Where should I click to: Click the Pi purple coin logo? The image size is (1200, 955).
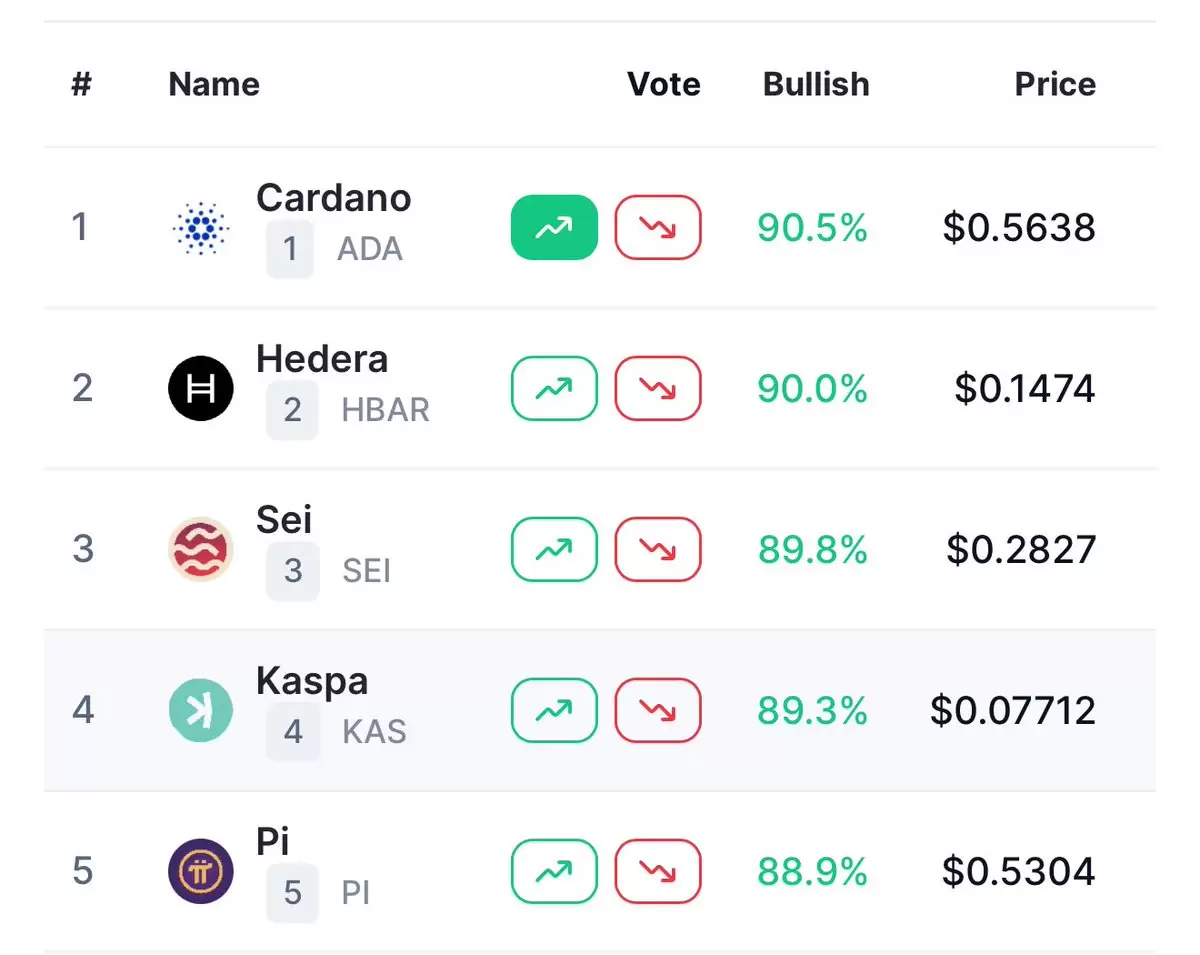(201, 871)
